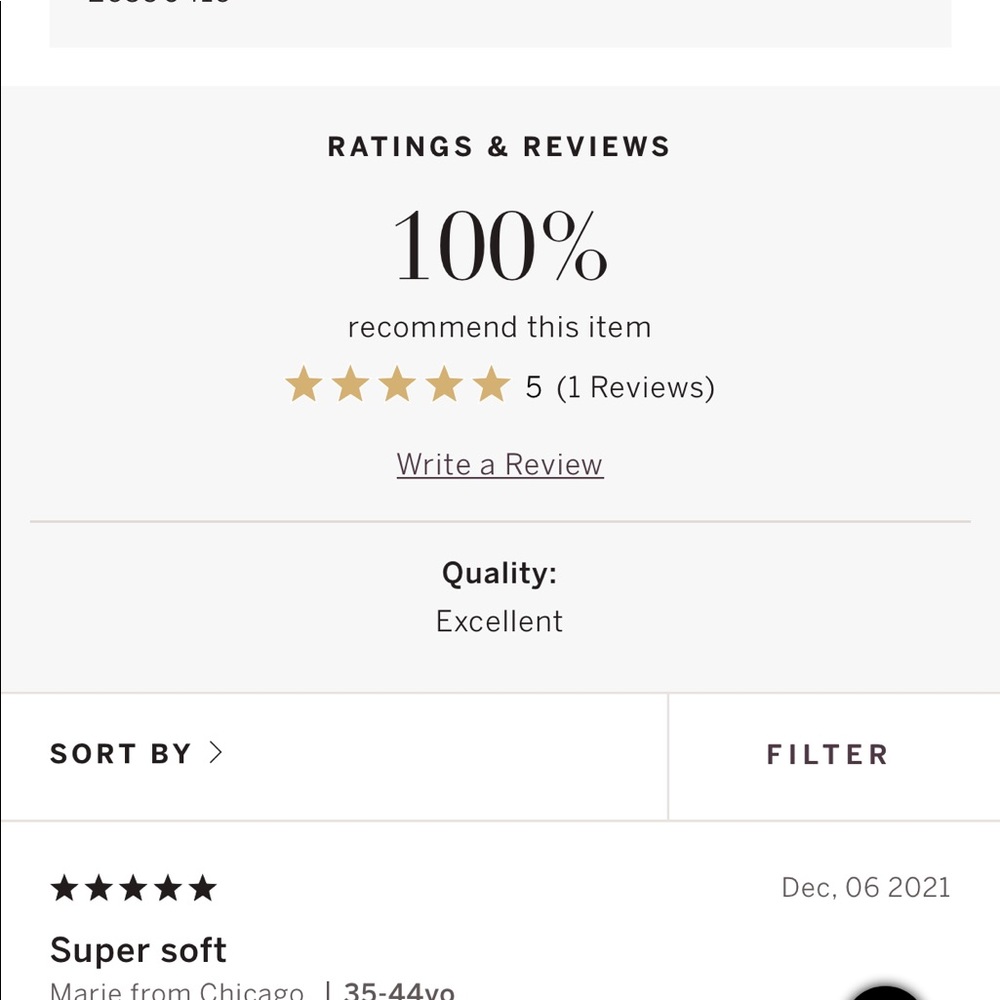Click the first gold rating star

coord(304,384)
